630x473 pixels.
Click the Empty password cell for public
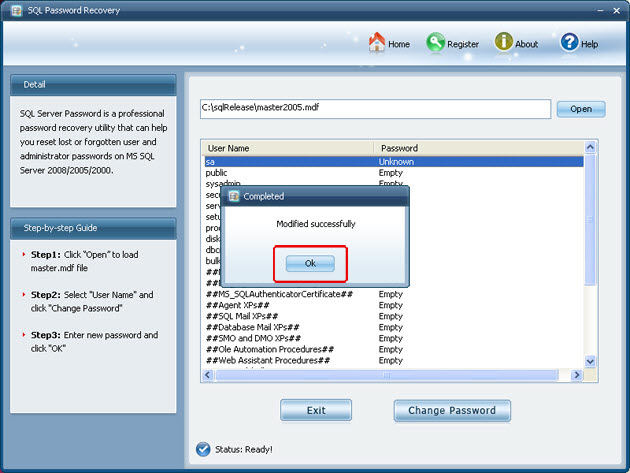(391, 173)
